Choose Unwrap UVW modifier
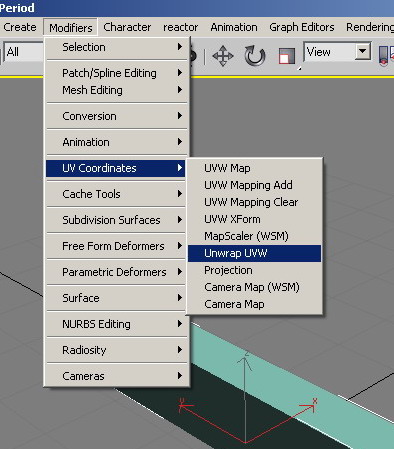The height and width of the screenshot is (449, 394). click(254, 253)
